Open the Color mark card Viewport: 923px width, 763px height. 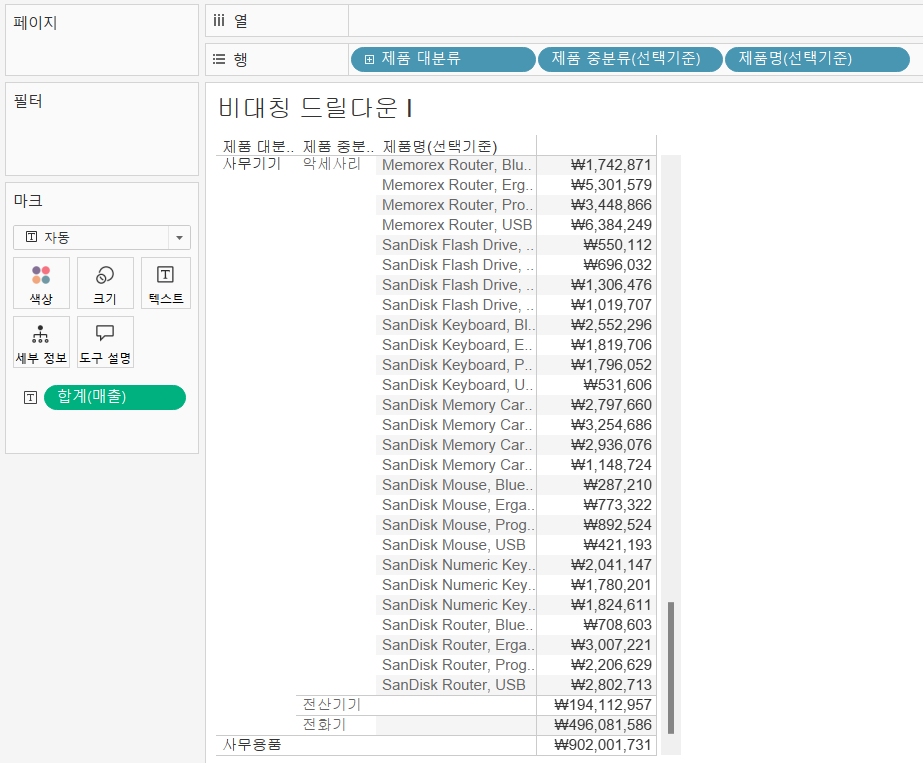coord(41,283)
